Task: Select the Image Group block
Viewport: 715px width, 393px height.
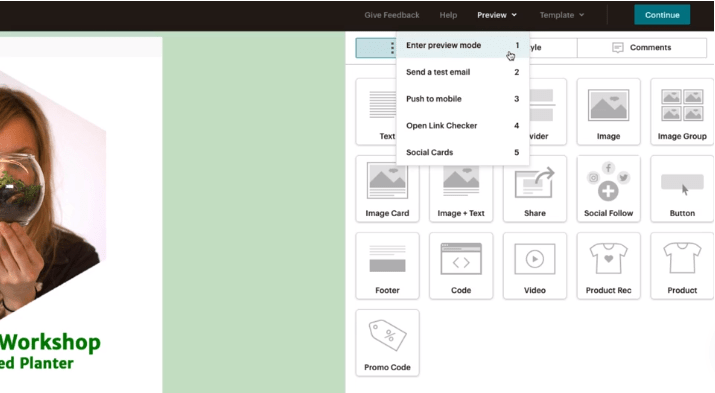Action: (x=682, y=112)
